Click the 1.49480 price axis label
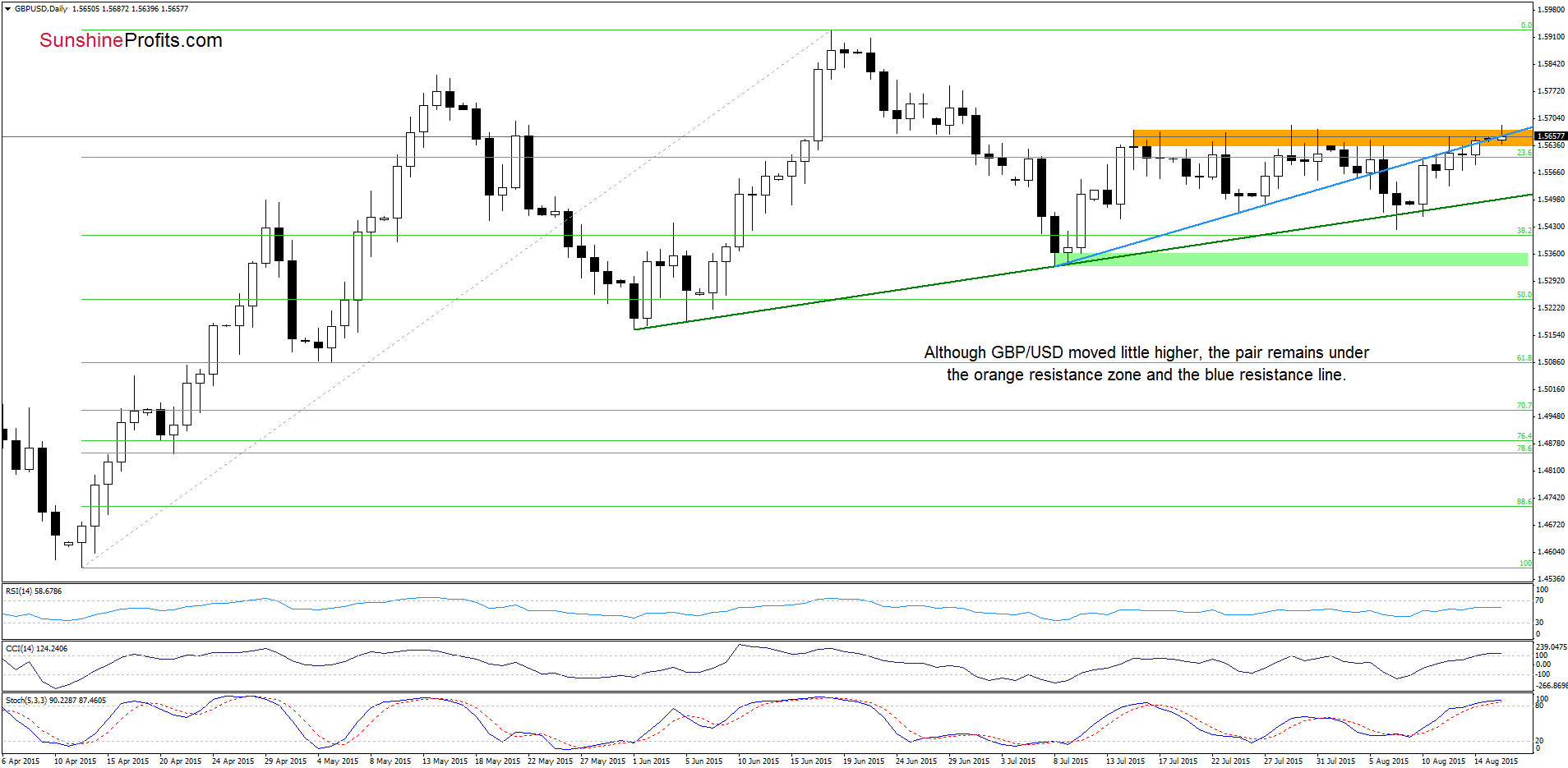This screenshot has width=1568, height=768. pyautogui.click(x=1551, y=416)
